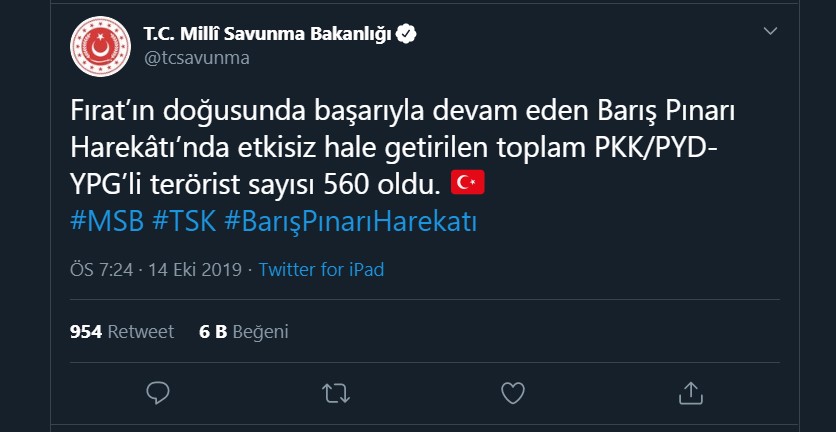The image size is (836, 432).
Task: View the 954 Retweet list
Action: 122,332
